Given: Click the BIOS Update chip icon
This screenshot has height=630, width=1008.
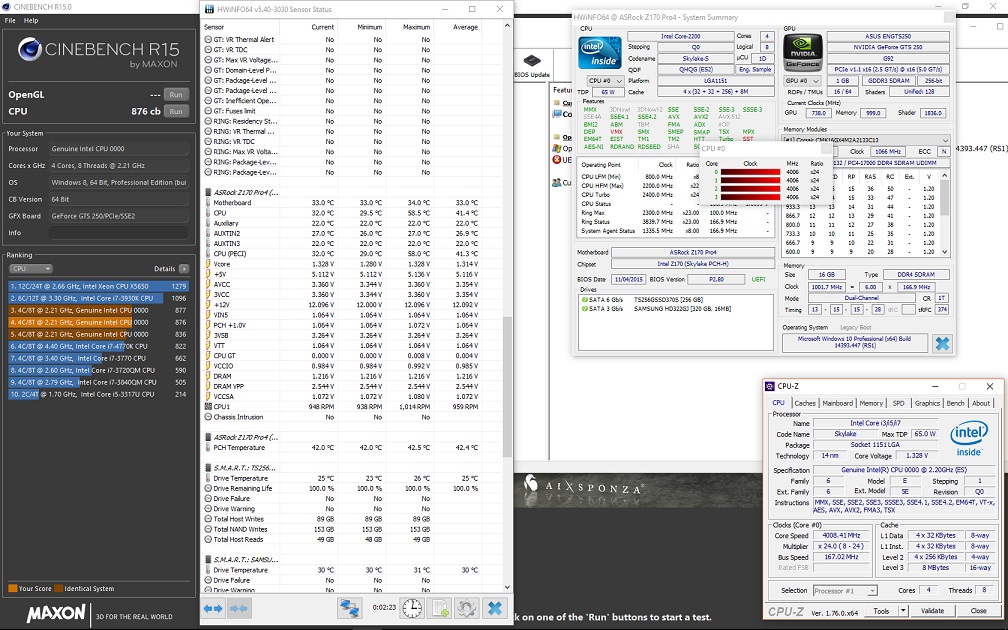Looking at the screenshot, I should pyautogui.click(x=532, y=61).
